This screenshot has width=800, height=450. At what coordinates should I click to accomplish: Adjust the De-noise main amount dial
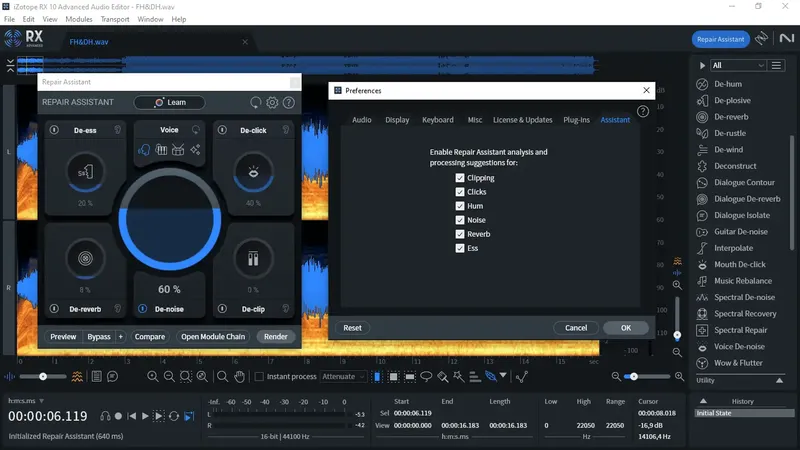pos(169,219)
